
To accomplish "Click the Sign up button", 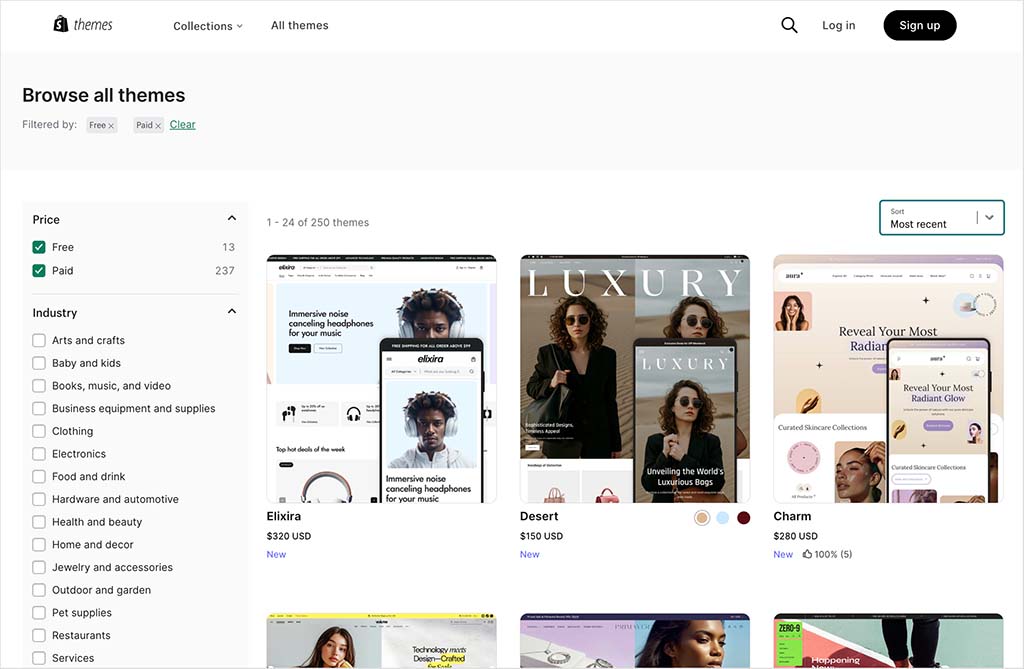I will (920, 25).
